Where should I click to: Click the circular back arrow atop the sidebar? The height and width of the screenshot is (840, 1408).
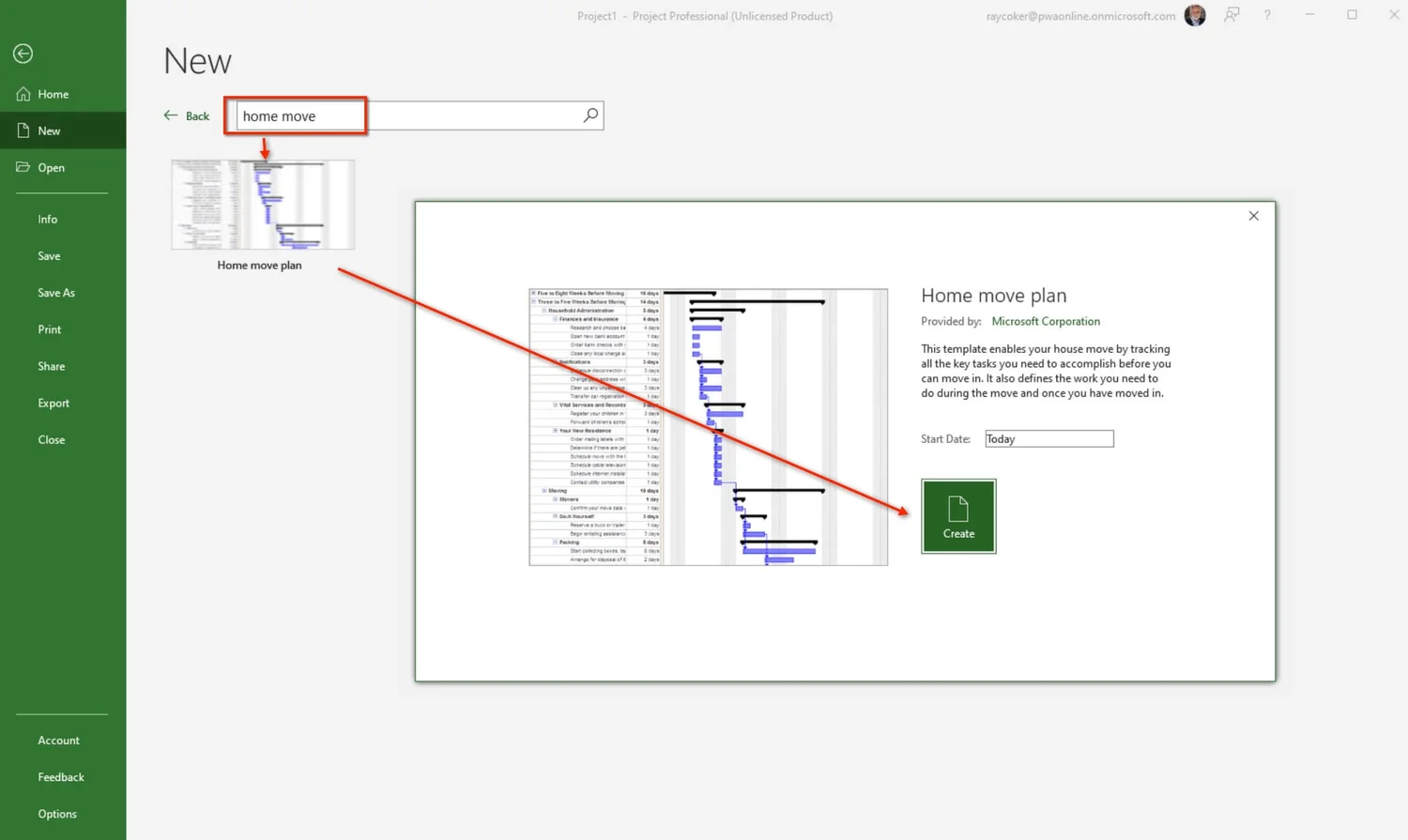[23, 53]
